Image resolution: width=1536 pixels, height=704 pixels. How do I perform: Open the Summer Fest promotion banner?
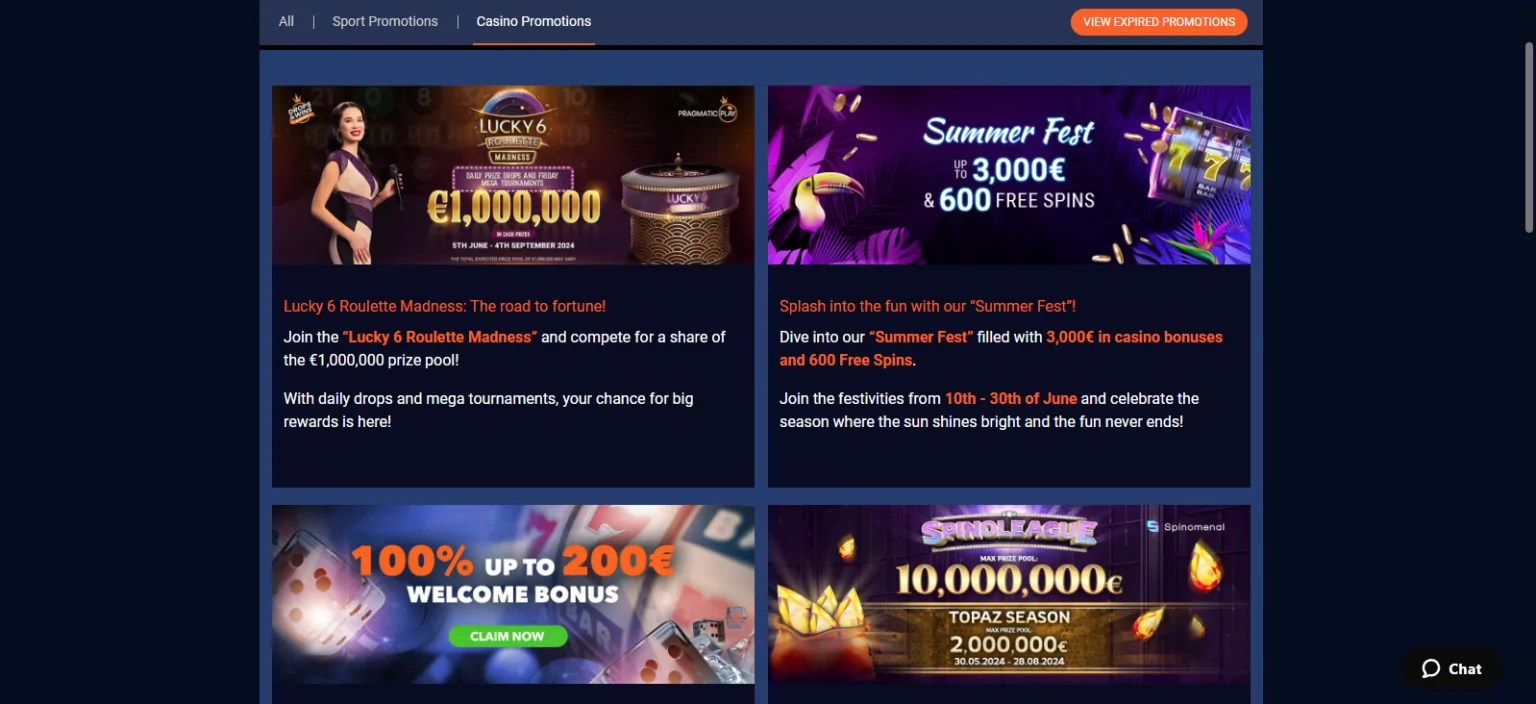(x=1009, y=175)
